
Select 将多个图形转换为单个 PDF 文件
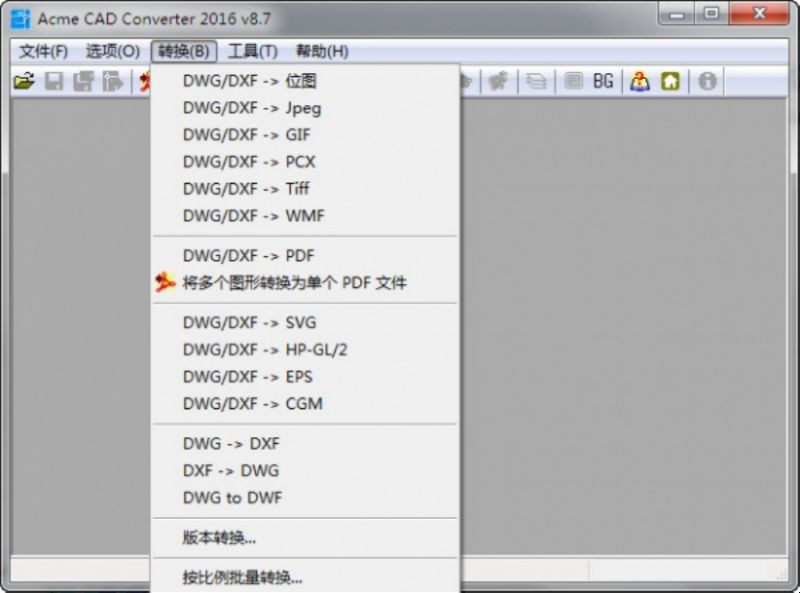305,283
